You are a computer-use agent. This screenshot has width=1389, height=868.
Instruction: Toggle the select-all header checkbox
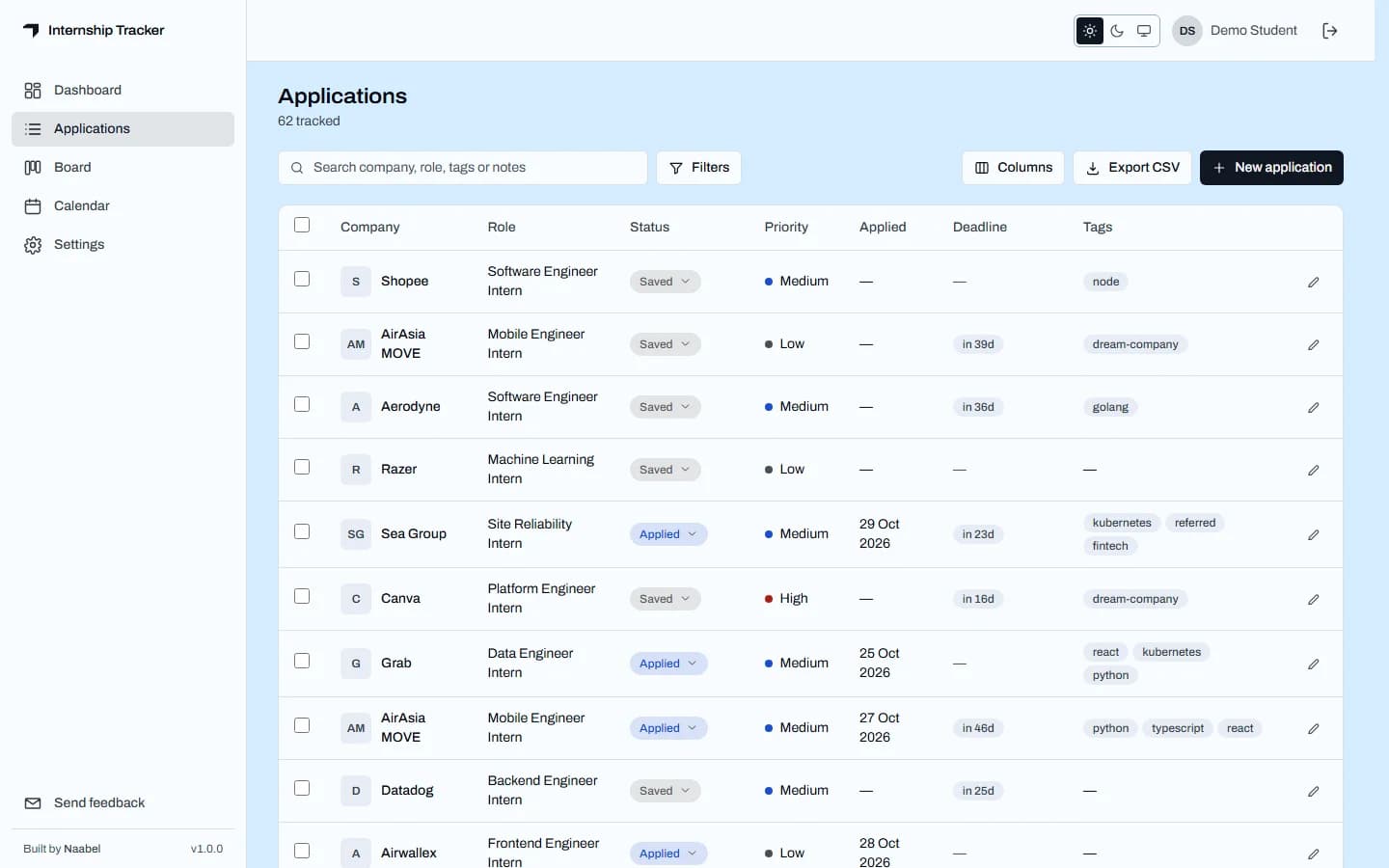(302, 225)
